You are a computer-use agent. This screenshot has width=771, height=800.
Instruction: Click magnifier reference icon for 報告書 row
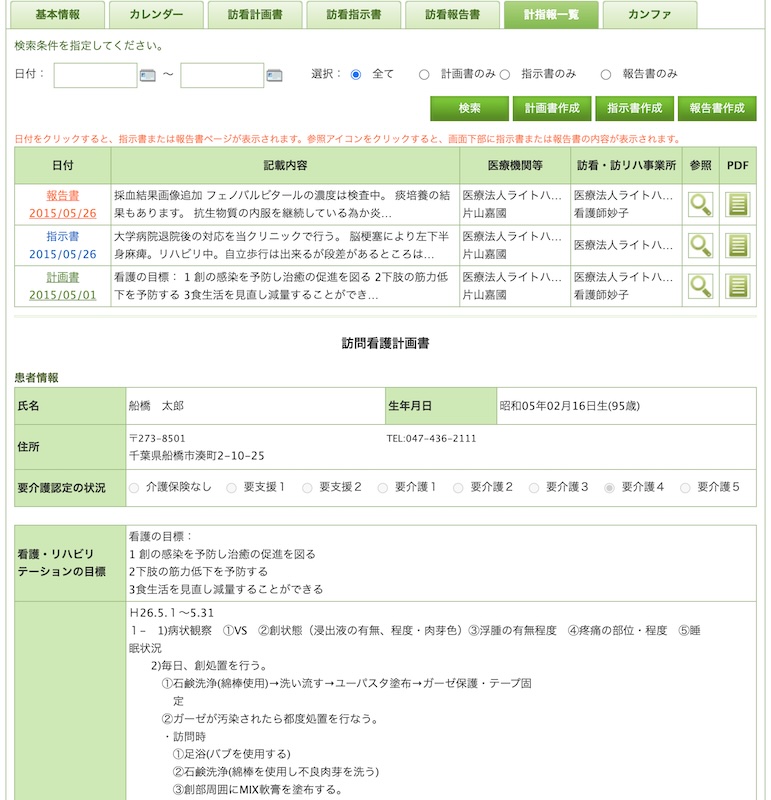pos(700,205)
